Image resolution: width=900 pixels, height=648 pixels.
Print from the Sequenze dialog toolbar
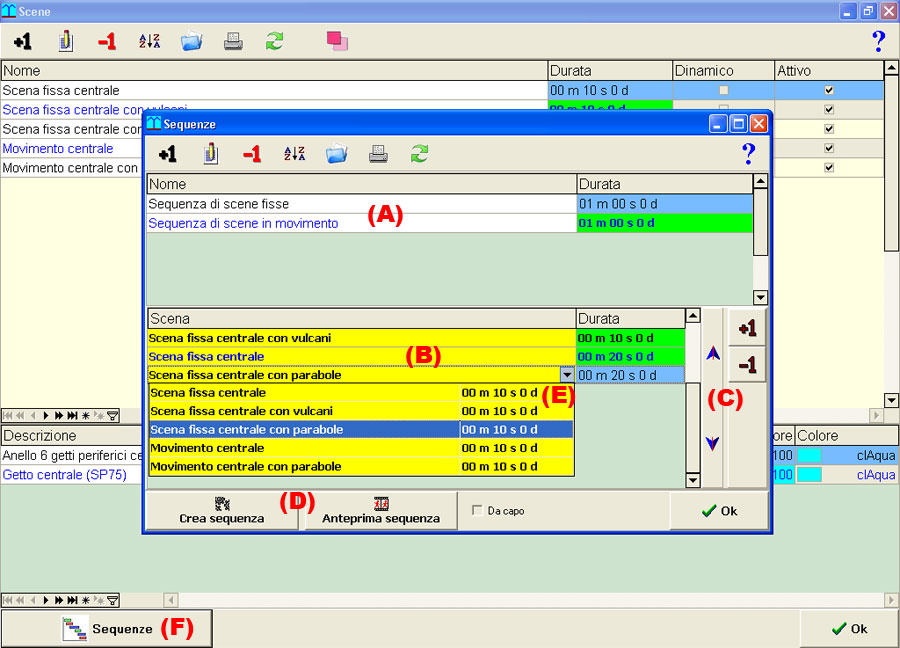click(x=378, y=154)
